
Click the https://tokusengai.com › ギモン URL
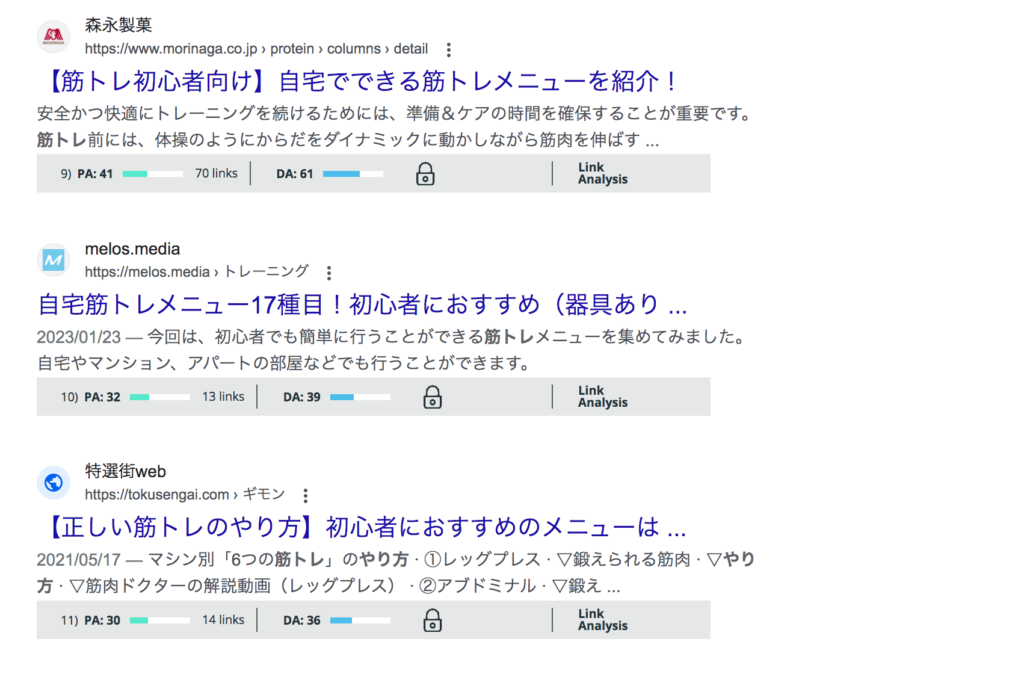[x=185, y=494]
